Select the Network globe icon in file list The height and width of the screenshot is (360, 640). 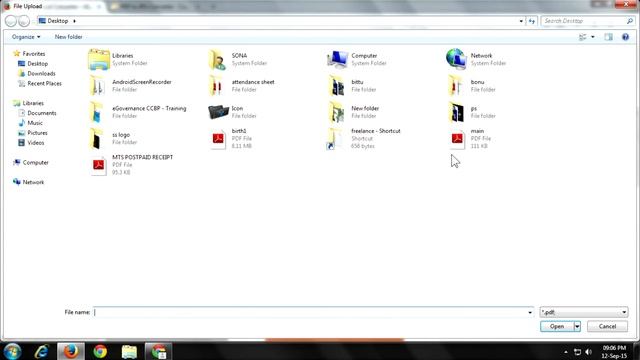tap(456, 59)
